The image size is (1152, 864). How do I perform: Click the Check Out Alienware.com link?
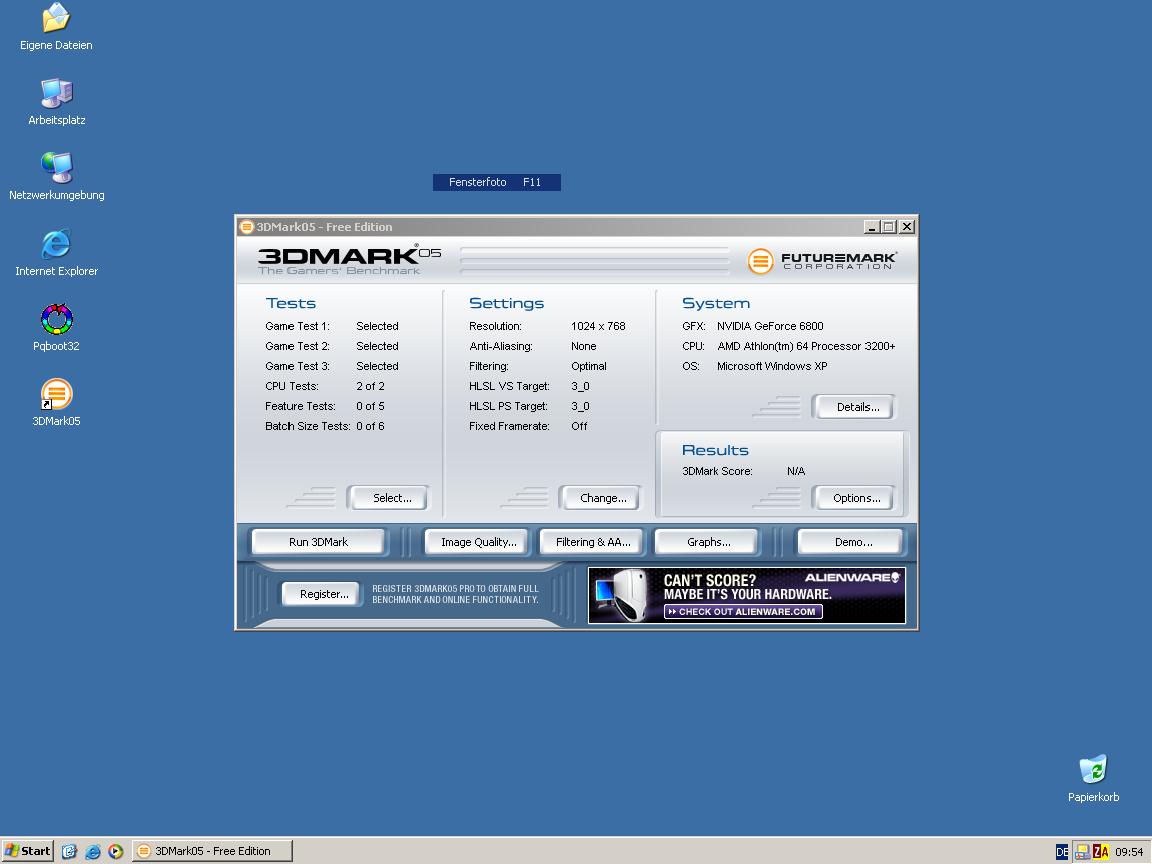click(743, 611)
